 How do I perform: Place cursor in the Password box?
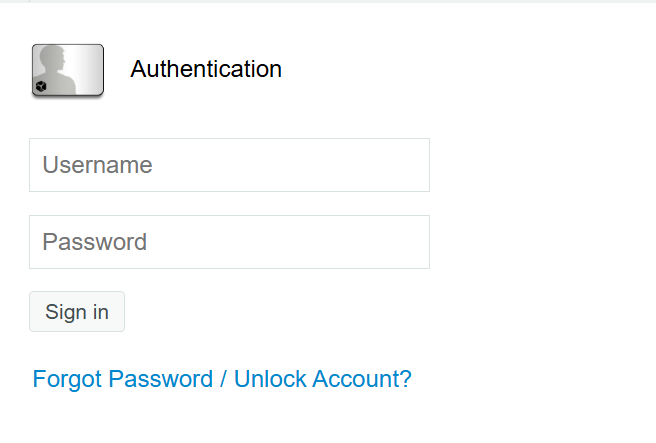(229, 242)
